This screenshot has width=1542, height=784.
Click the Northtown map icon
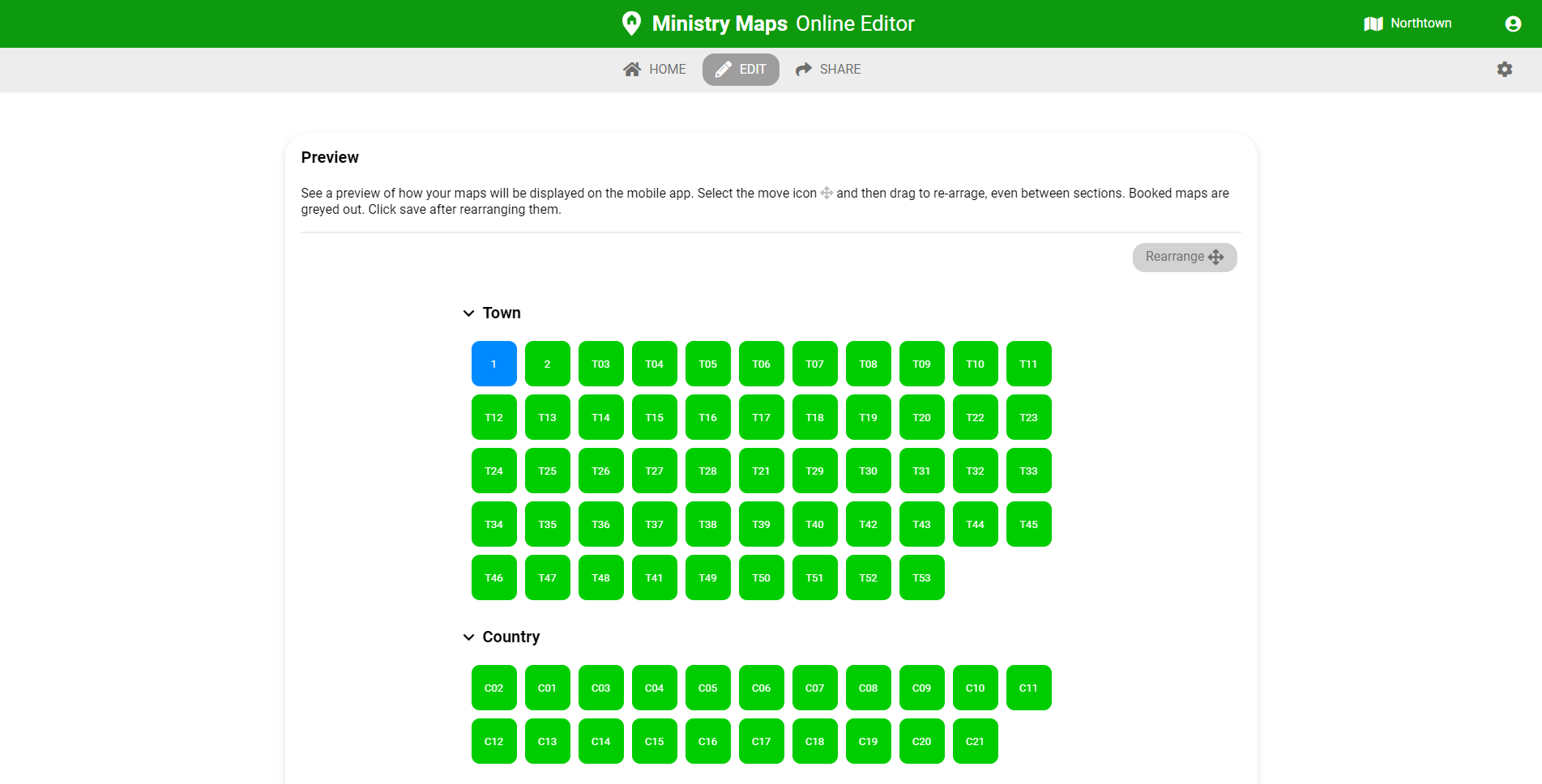tap(1373, 23)
